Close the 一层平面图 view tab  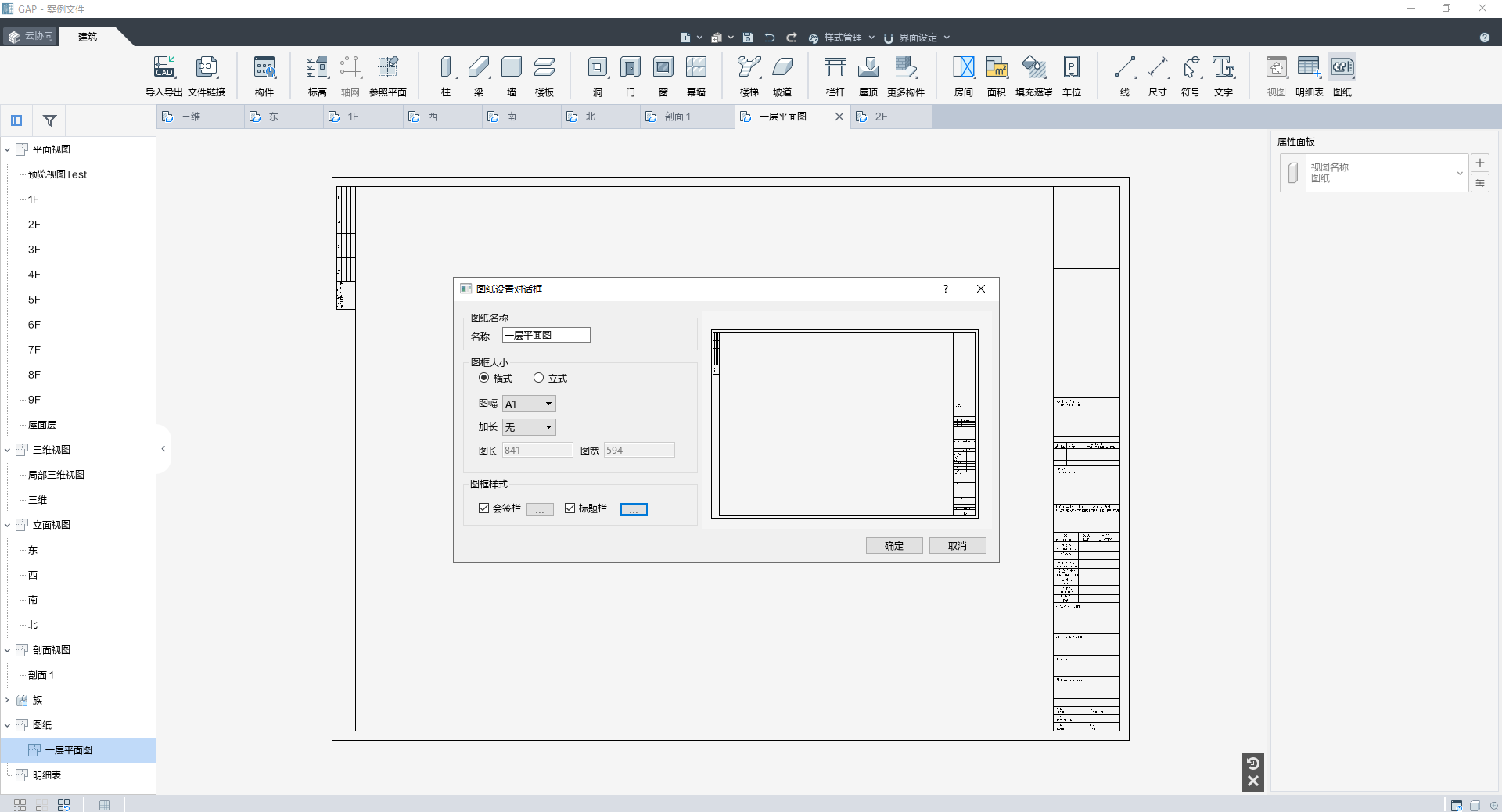point(839,117)
